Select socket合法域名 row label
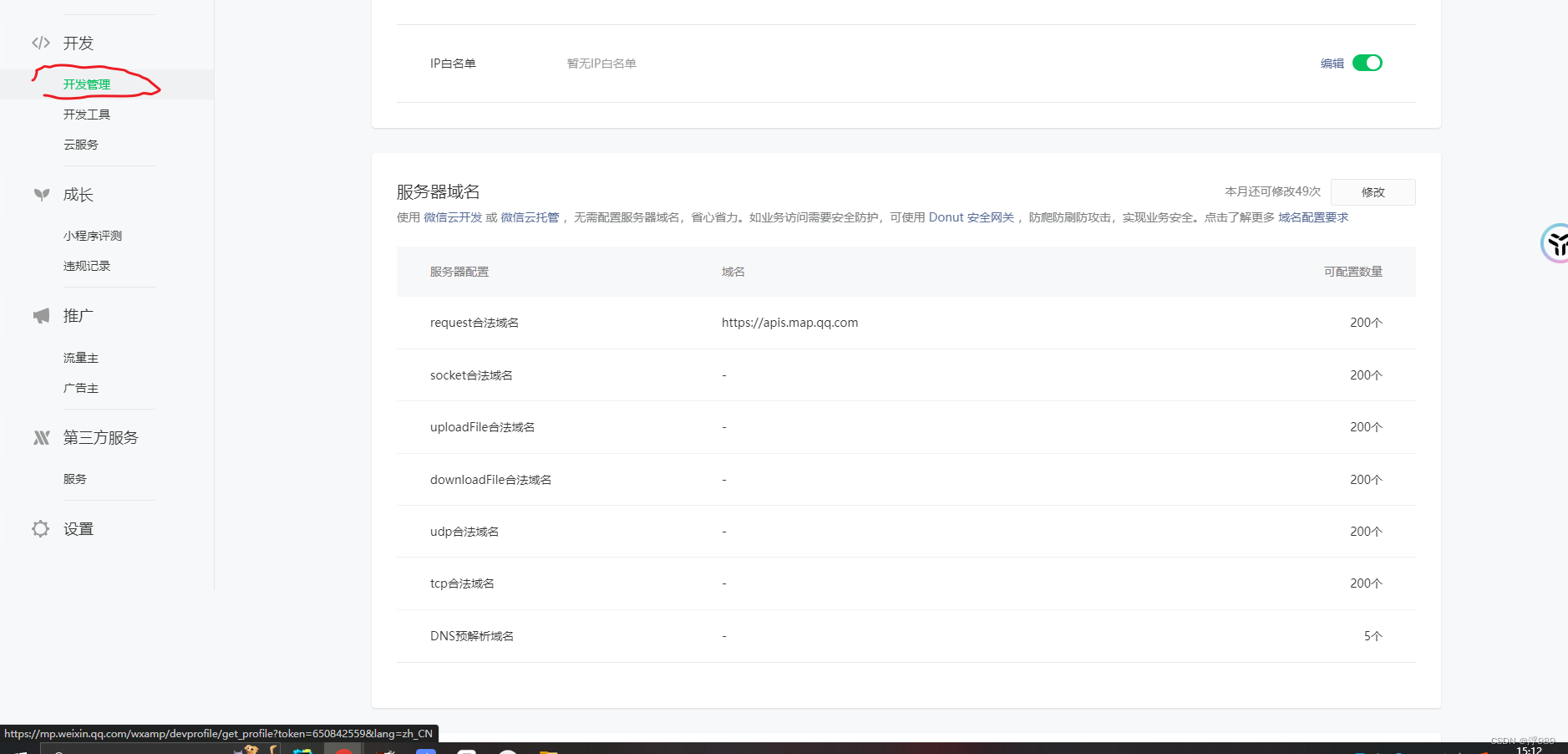The image size is (1568, 754). [471, 375]
